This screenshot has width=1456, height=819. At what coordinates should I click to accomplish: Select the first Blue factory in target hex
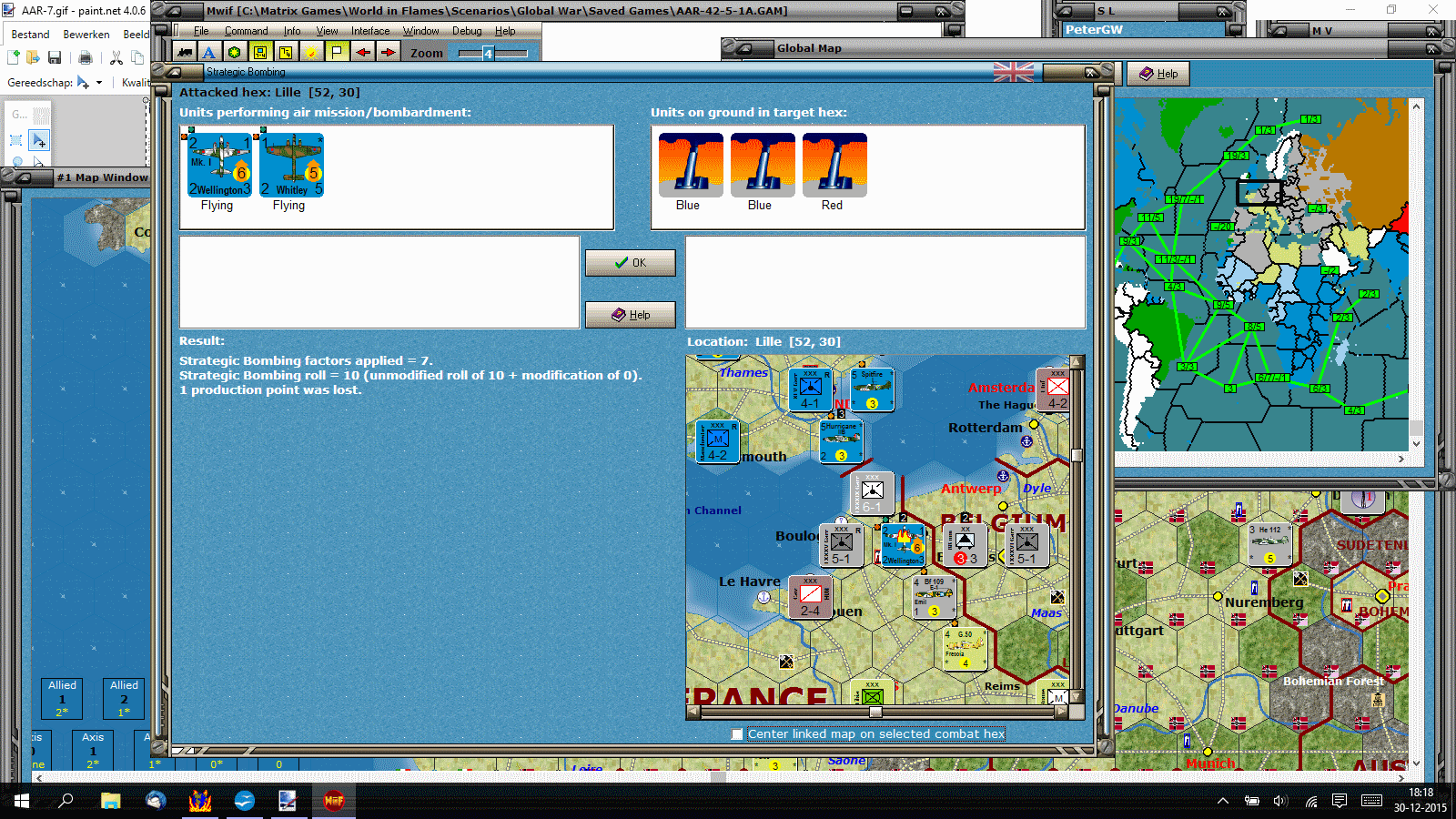691,165
